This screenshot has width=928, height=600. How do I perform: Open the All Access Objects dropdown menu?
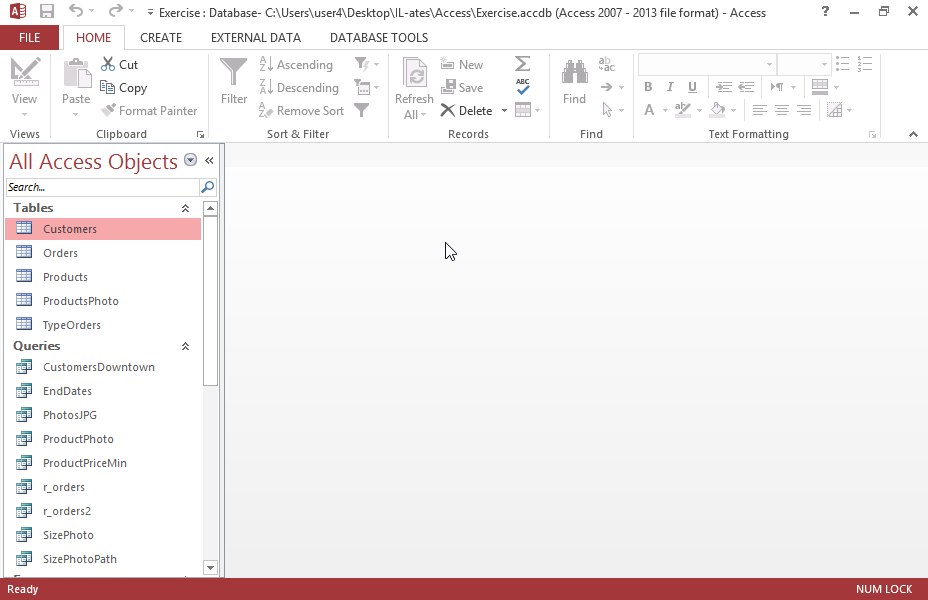click(191, 160)
